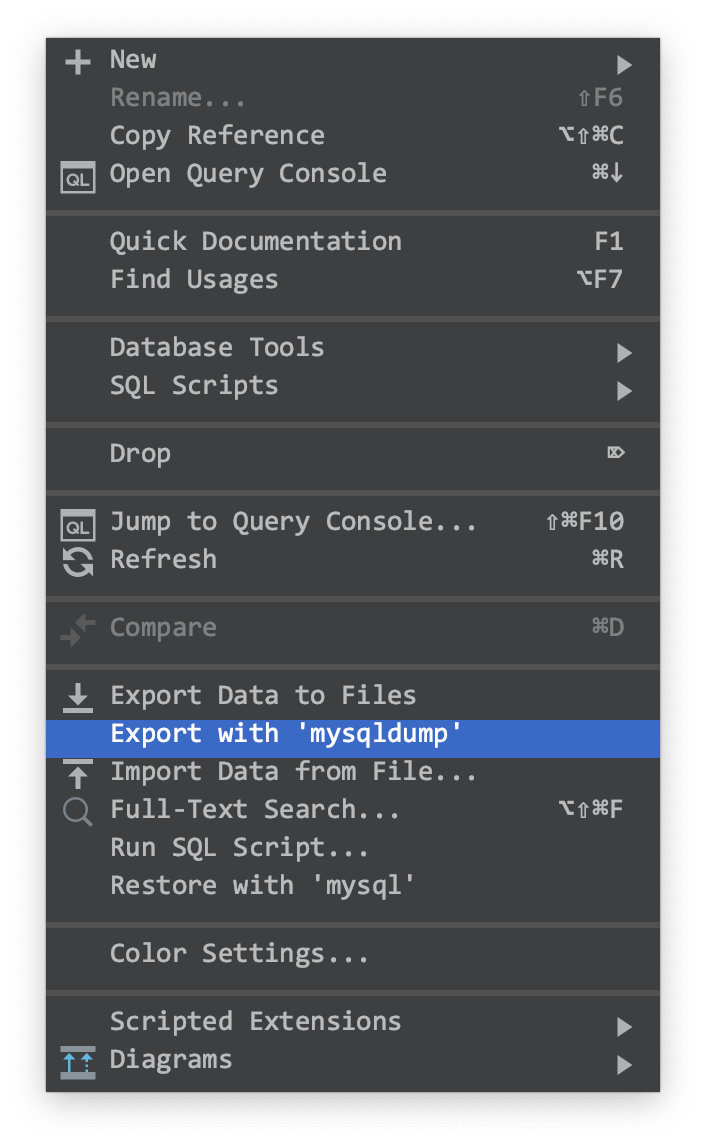
Task: Choose Drop from the context menu
Action: (140, 454)
